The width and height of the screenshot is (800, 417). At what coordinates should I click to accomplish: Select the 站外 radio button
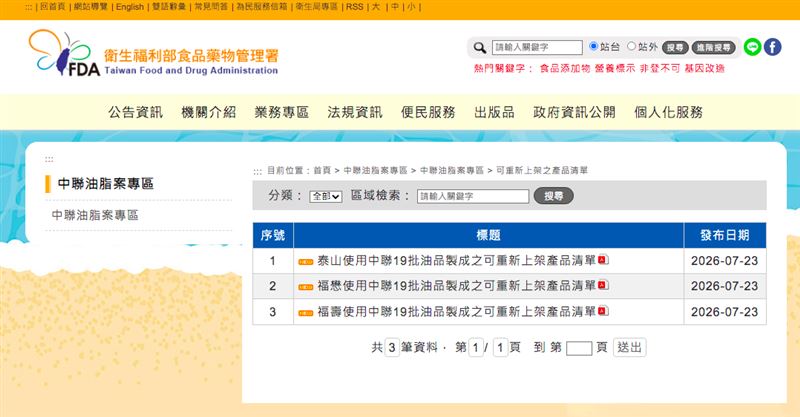point(631,46)
